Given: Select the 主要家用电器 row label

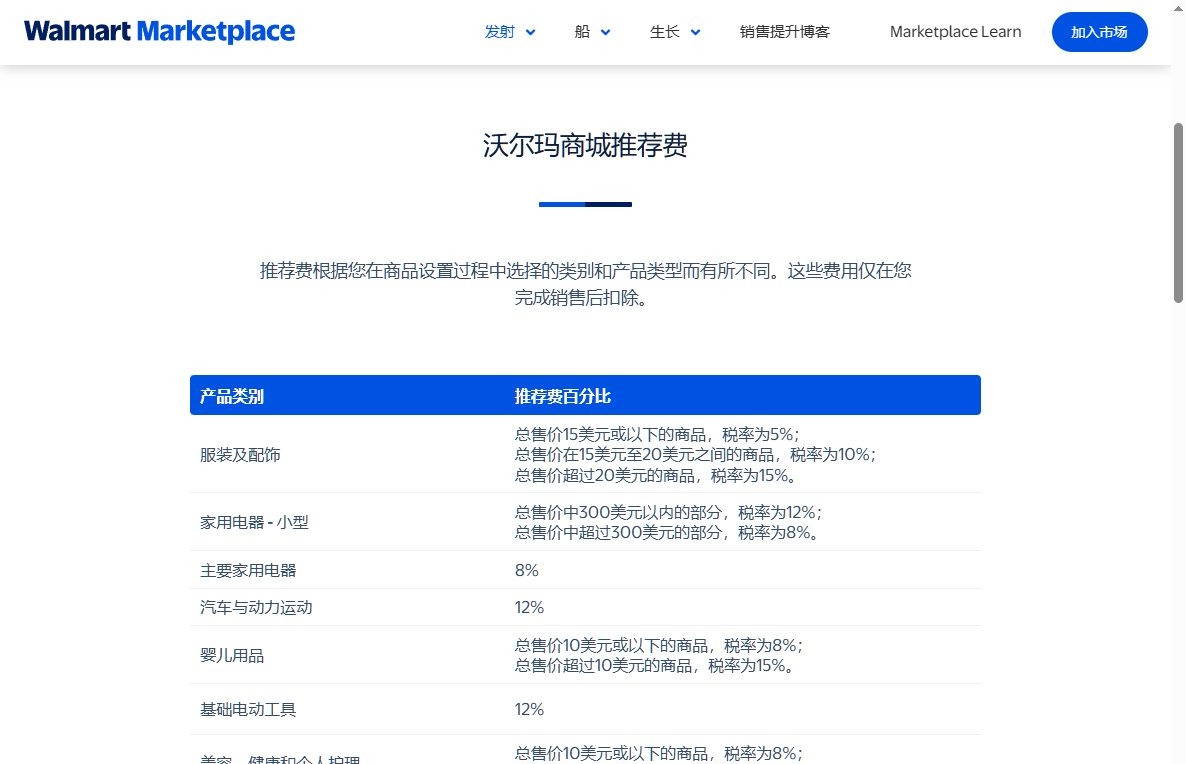Looking at the screenshot, I should [x=248, y=570].
